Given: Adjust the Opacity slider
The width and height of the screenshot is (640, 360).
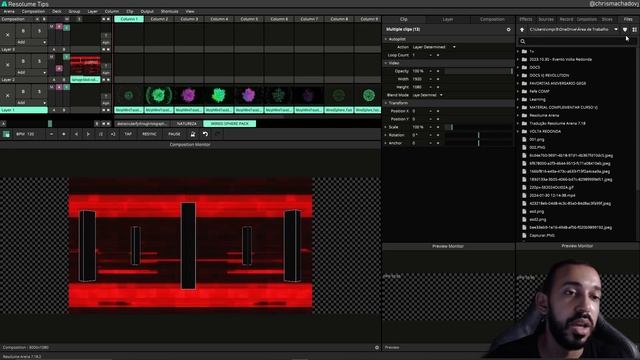Looking at the screenshot, I should pos(478,71).
